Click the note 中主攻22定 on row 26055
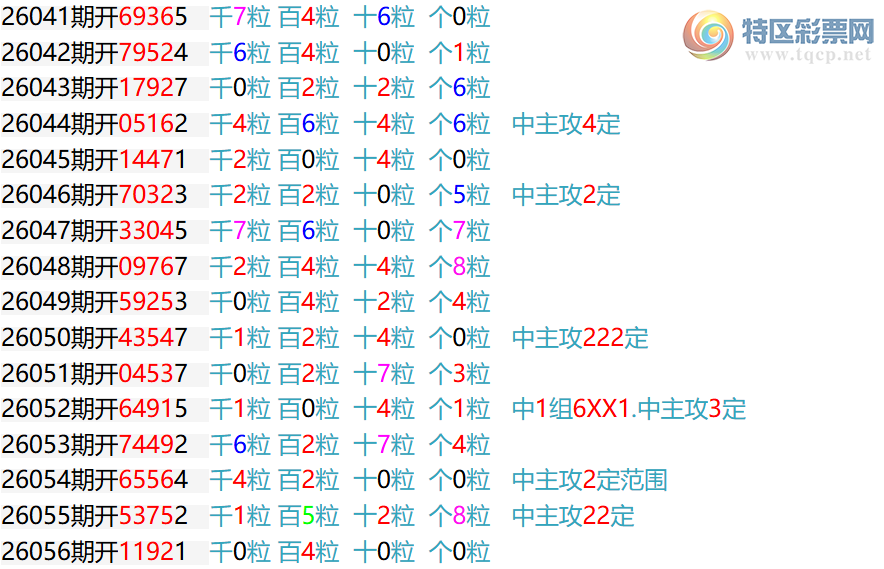Viewport: 884px width, 569px height. 573,516
